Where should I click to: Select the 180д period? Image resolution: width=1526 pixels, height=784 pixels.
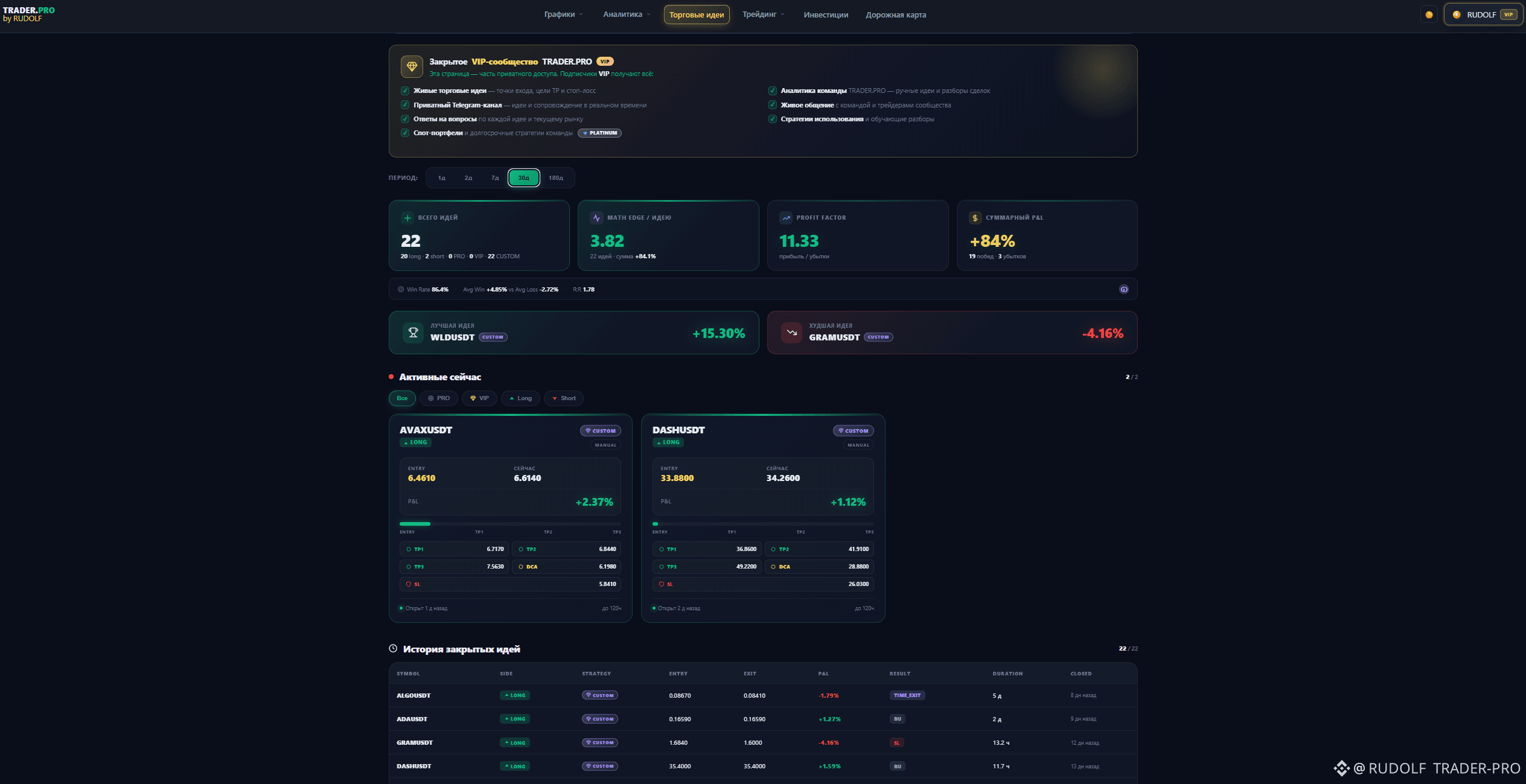[556, 178]
